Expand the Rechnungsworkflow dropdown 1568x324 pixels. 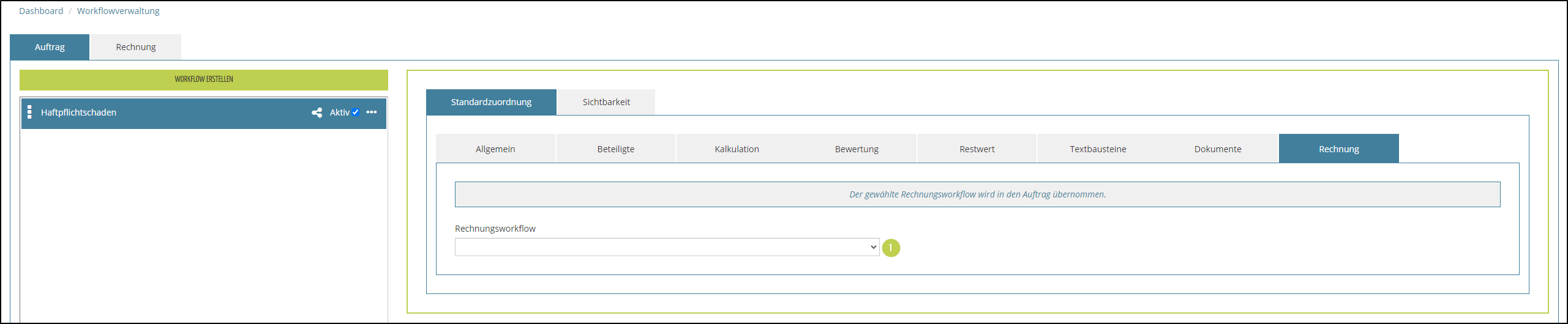coord(667,247)
